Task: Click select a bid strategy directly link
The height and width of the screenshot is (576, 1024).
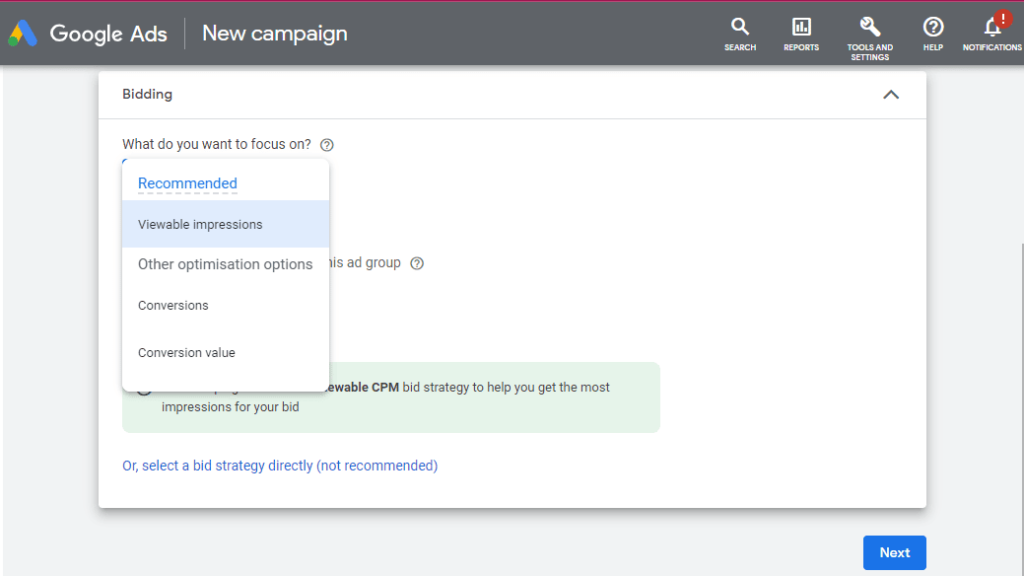Action: [x=280, y=466]
